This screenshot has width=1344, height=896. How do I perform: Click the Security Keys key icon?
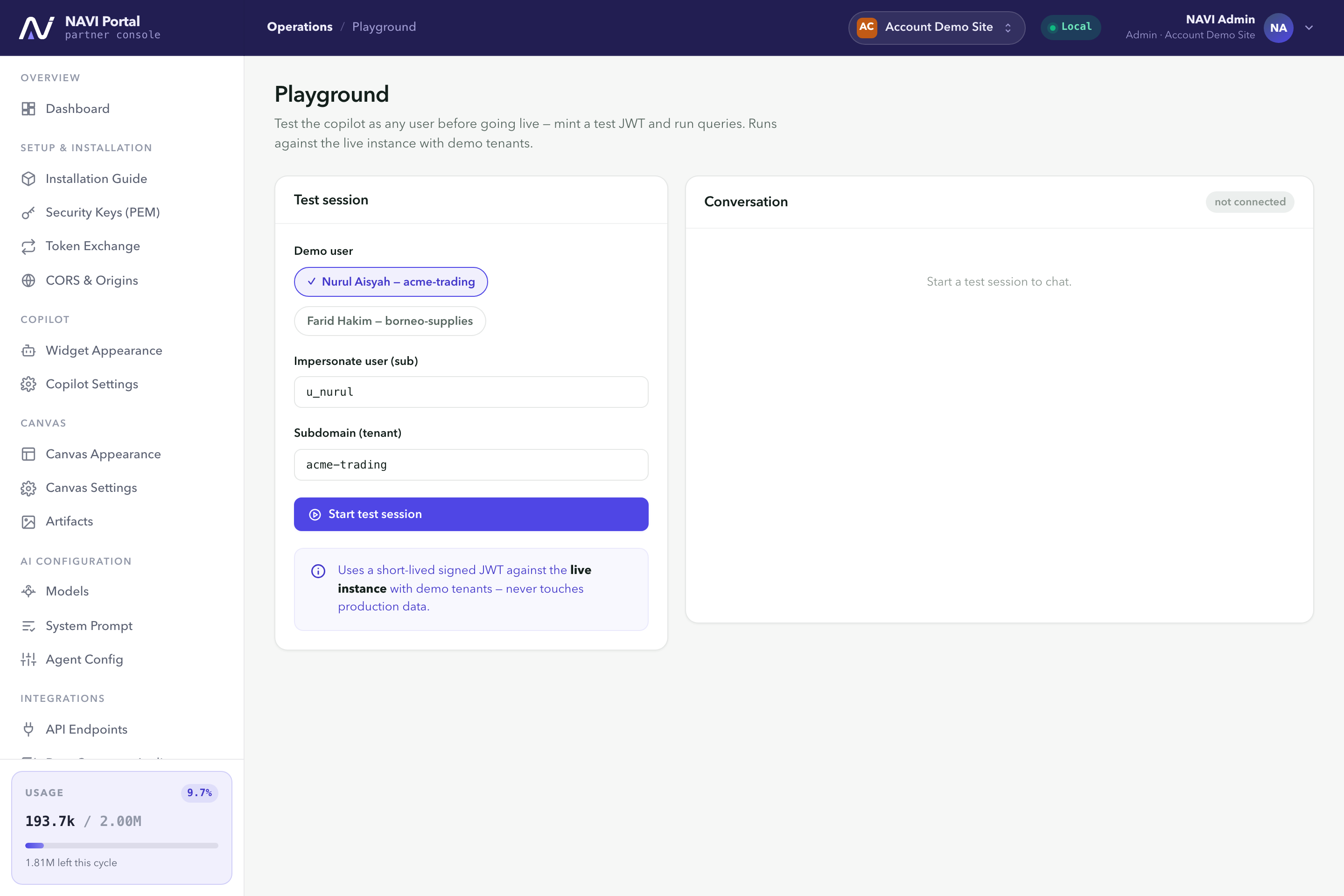(28, 213)
